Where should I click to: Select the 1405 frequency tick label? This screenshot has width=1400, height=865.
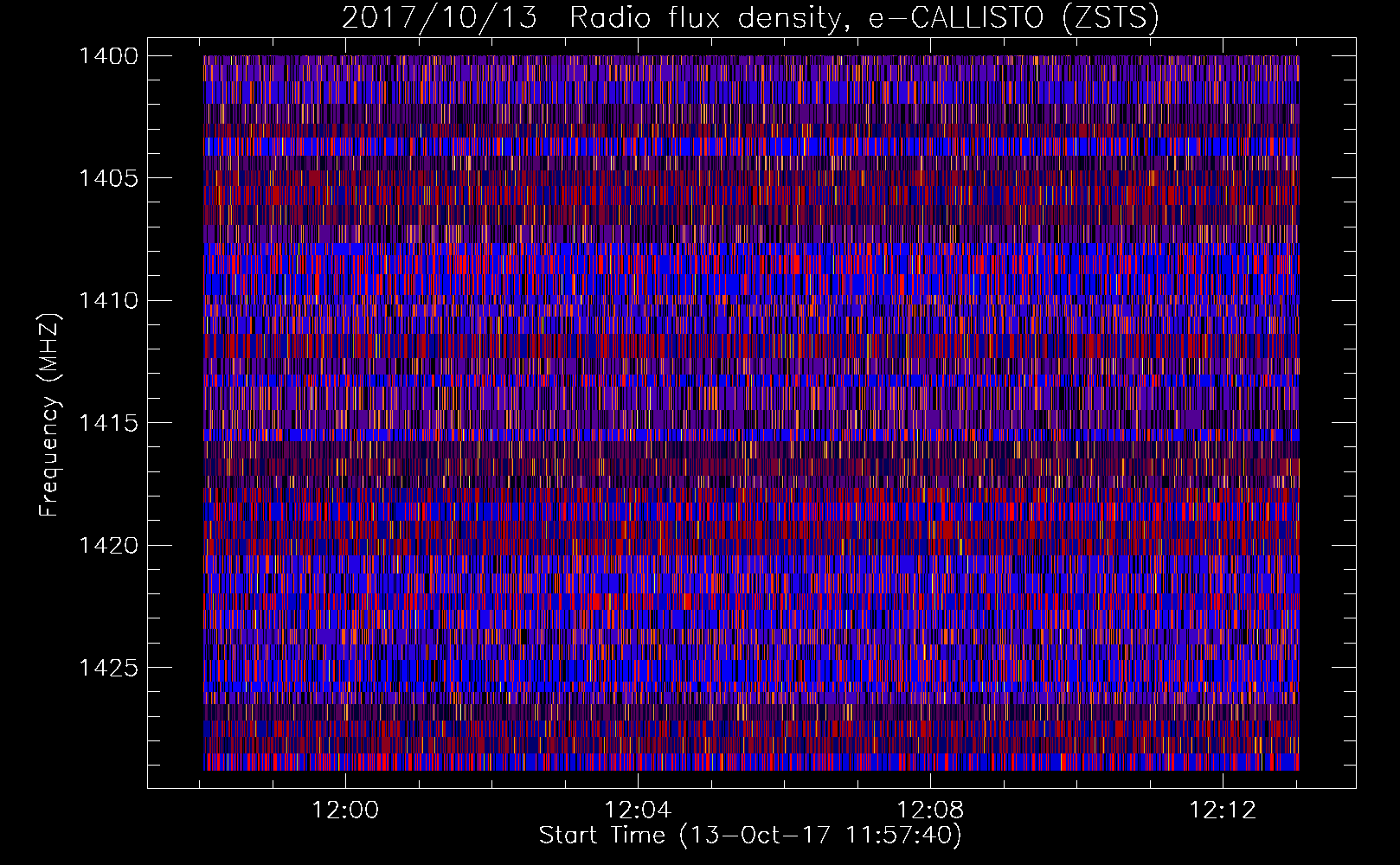(x=108, y=178)
